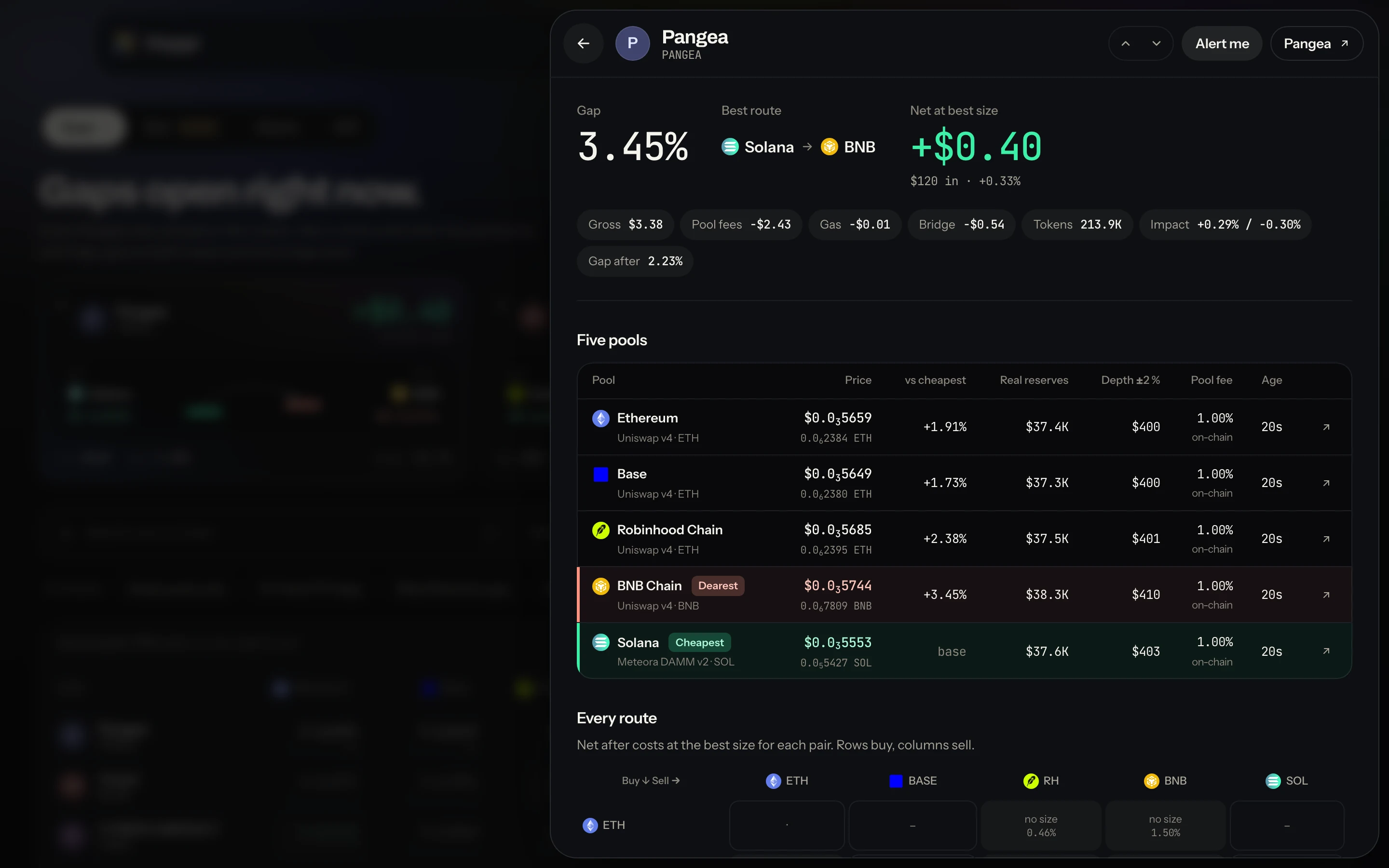Click the Robinhood Chain feather icon
Image resolution: width=1389 pixels, height=868 pixels.
click(600, 530)
